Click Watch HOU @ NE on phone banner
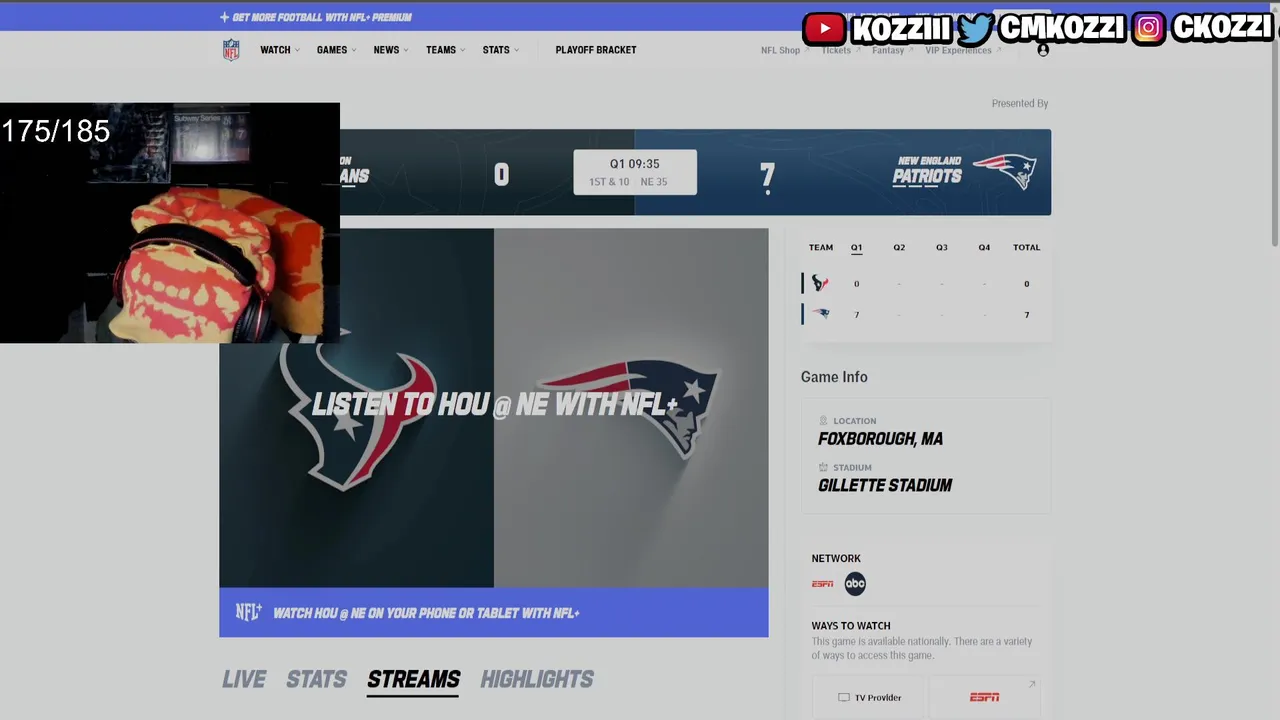The width and height of the screenshot is (1280, 720). pos(494,612)
